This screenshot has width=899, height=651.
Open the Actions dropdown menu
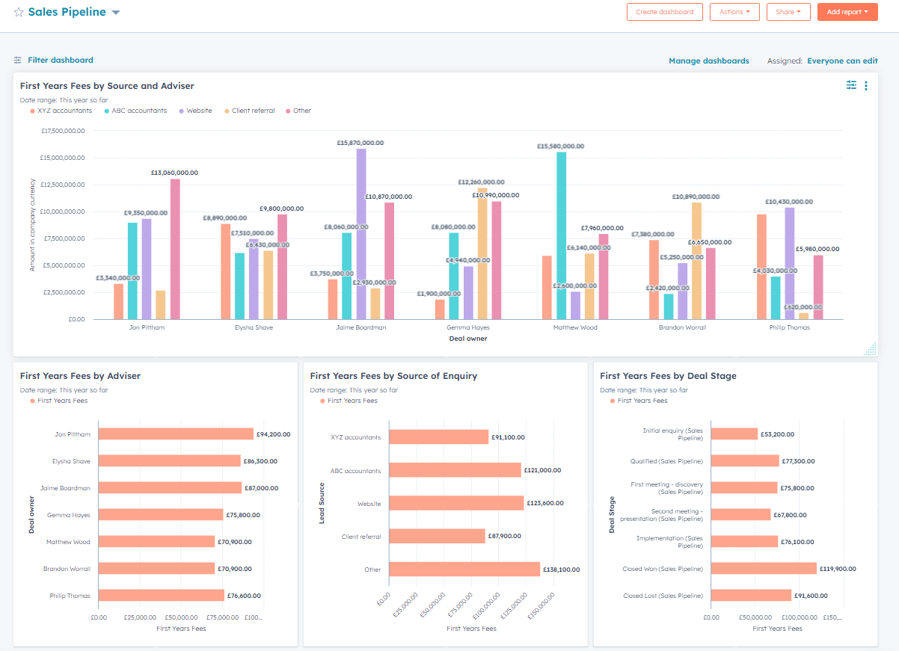click(x=734, y=12)
